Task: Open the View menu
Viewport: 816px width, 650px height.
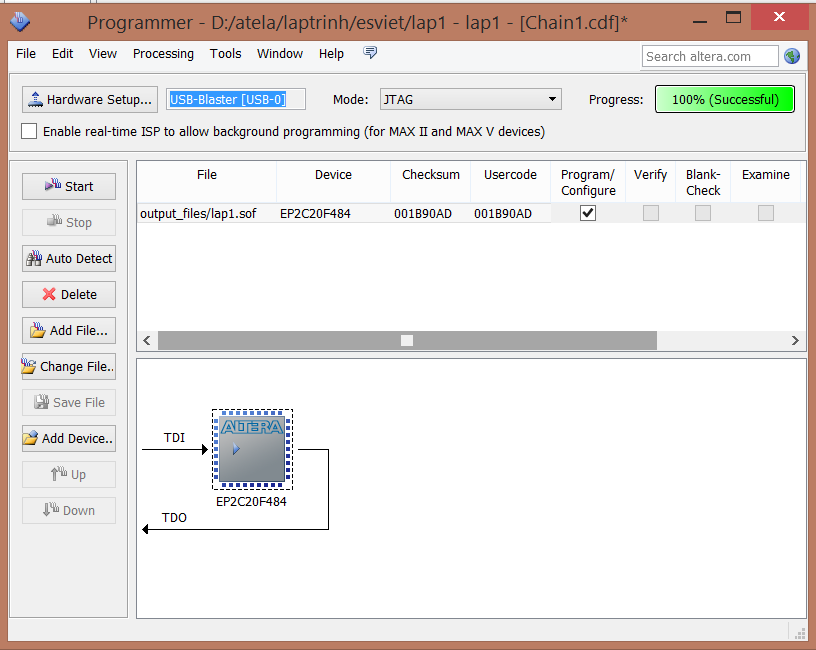Action: point(103,54)
